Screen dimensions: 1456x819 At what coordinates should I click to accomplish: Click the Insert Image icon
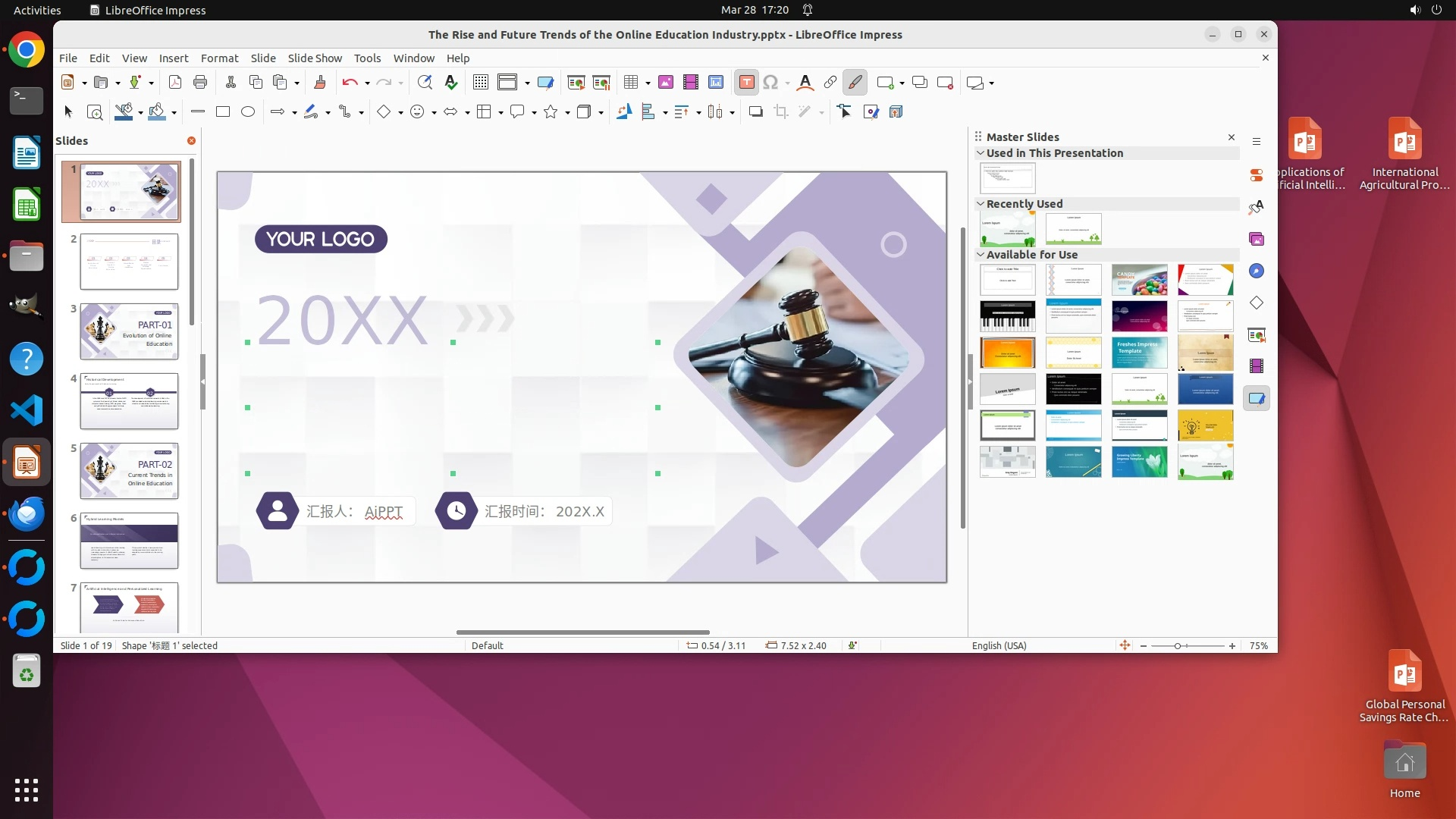[666, 83]
